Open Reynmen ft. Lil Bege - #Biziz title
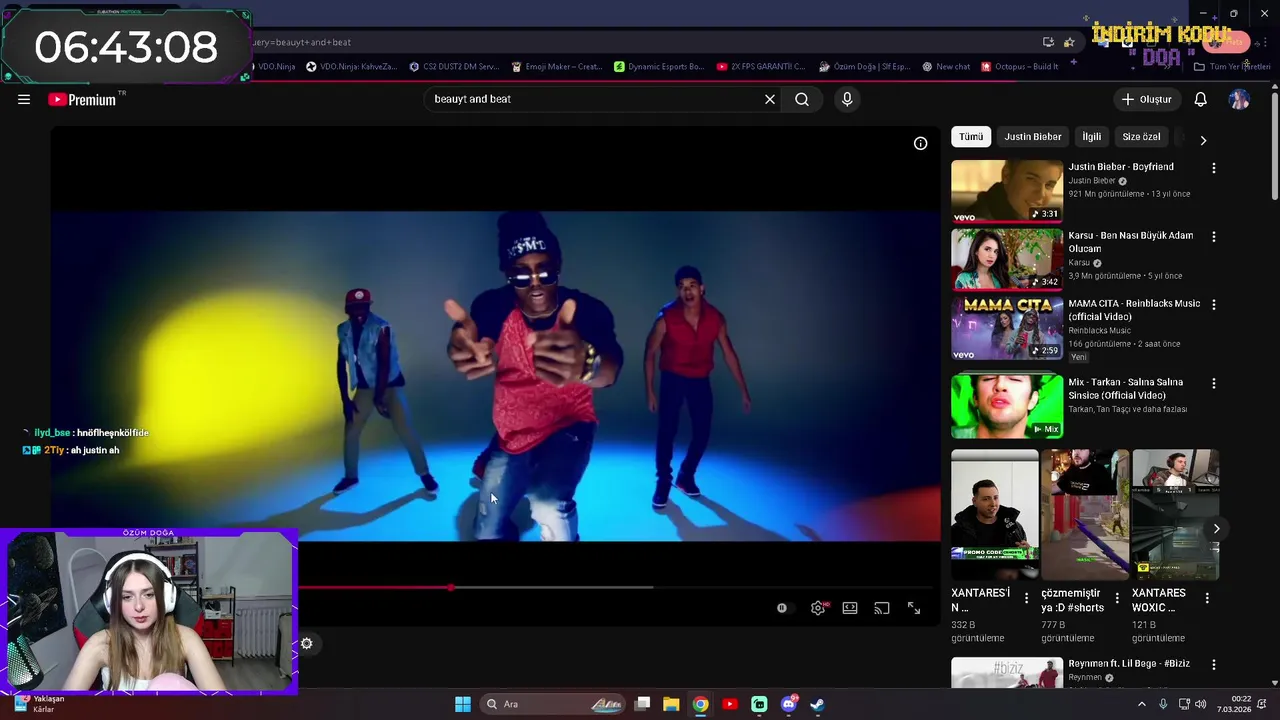Screen dimensions: 1280x720 [1129, 664]
